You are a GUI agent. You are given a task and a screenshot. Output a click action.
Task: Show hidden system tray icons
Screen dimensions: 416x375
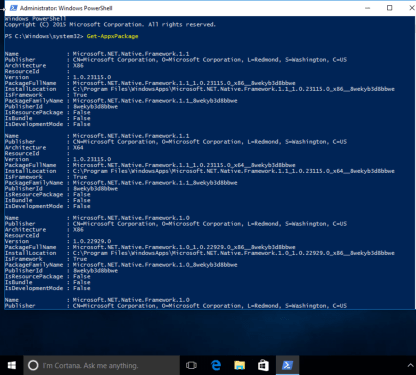coord(410,365)
